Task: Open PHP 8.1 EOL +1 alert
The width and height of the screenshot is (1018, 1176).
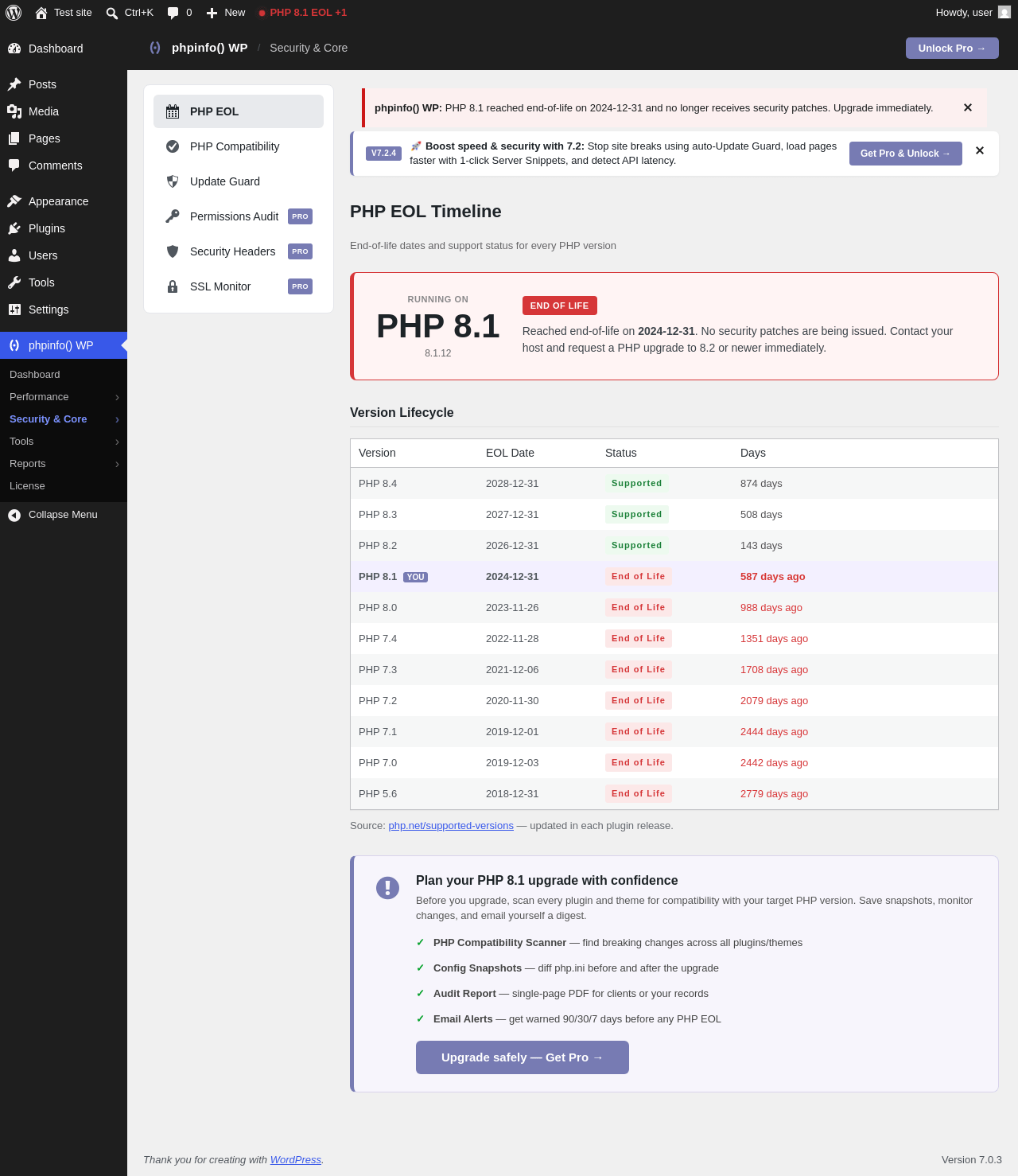Action: pos(302,13)
